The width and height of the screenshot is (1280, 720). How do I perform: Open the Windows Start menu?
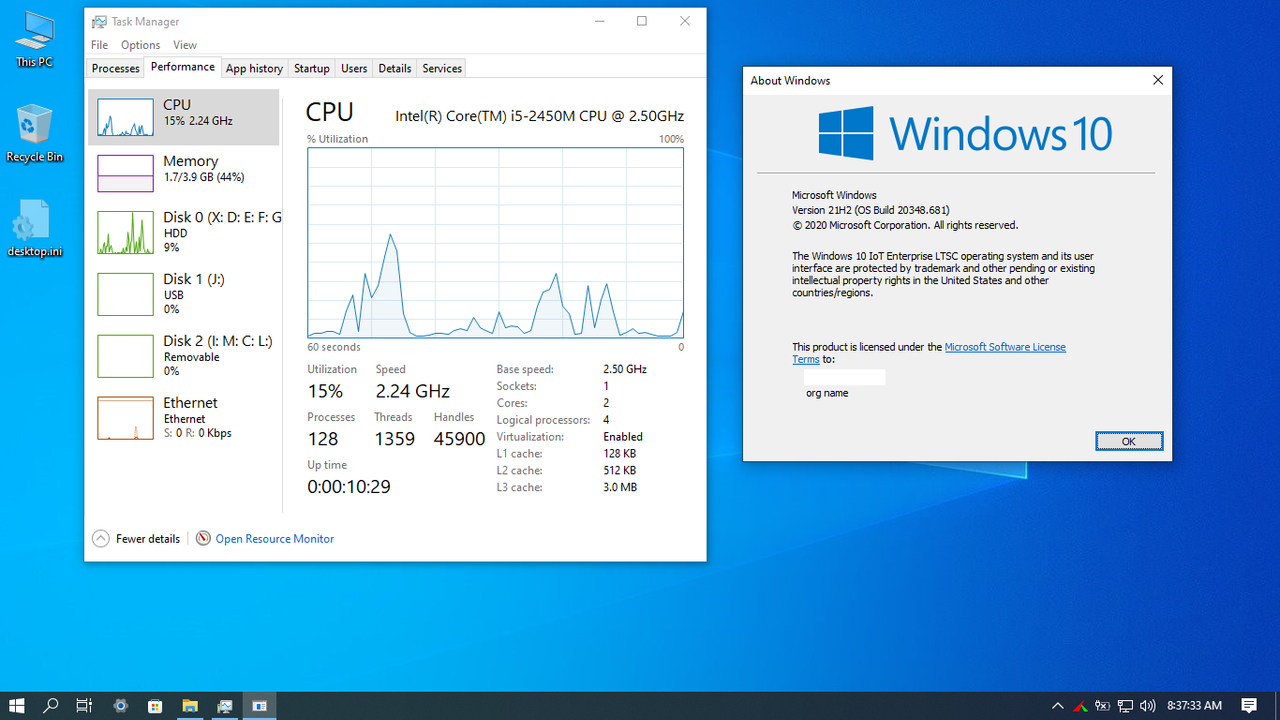16,706
